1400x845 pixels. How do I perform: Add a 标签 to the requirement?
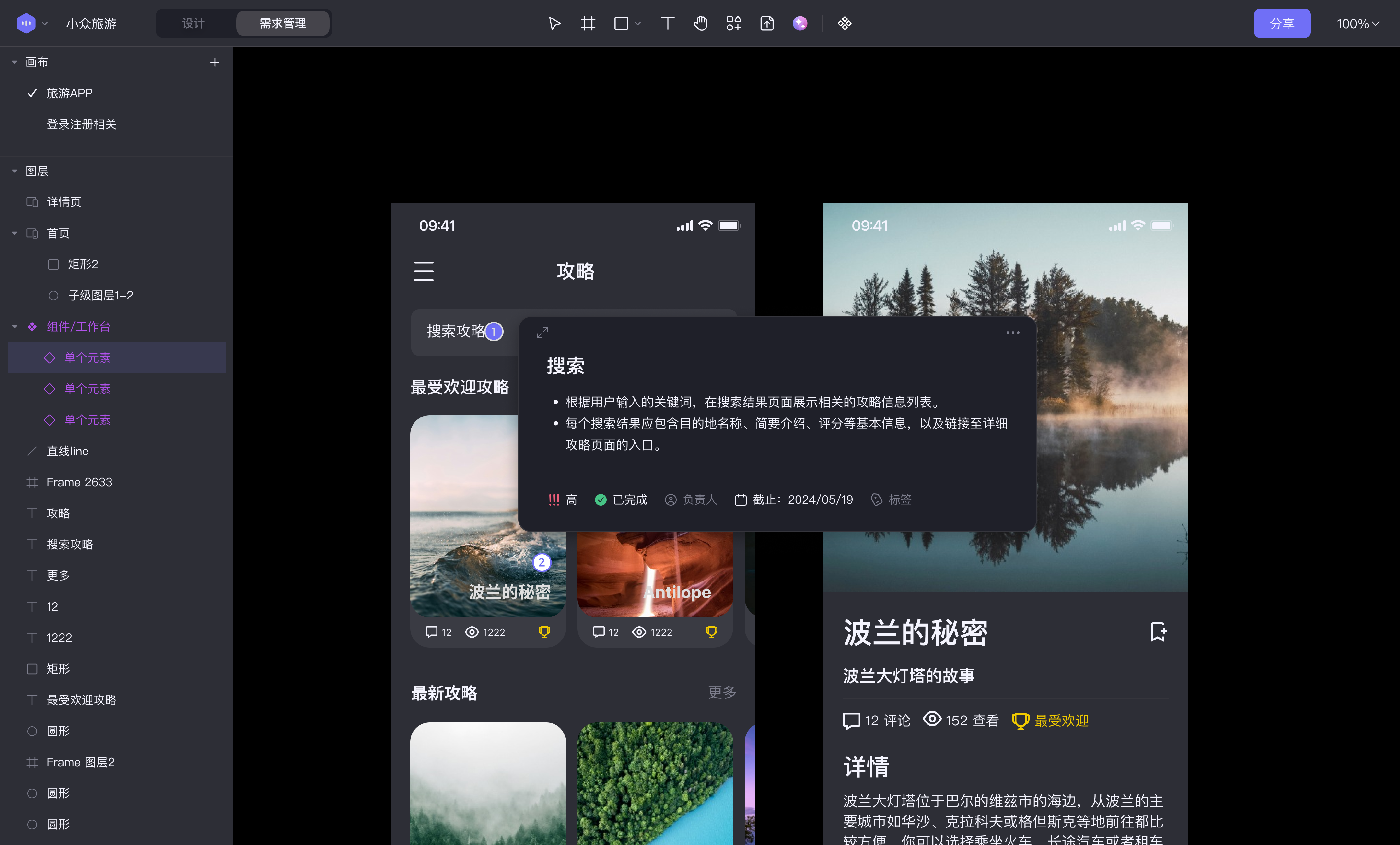(892, 499)
